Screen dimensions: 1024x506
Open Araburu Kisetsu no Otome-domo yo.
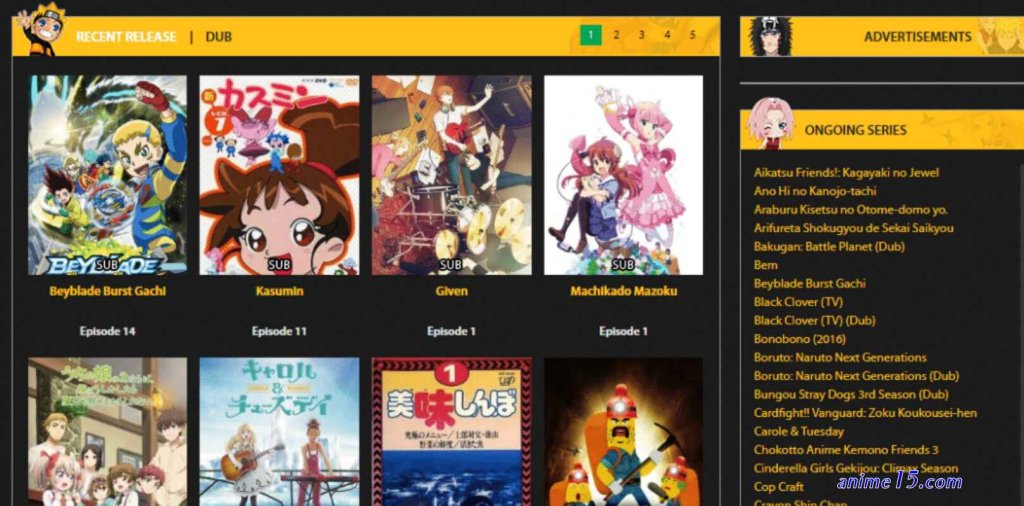coord(851,210)
